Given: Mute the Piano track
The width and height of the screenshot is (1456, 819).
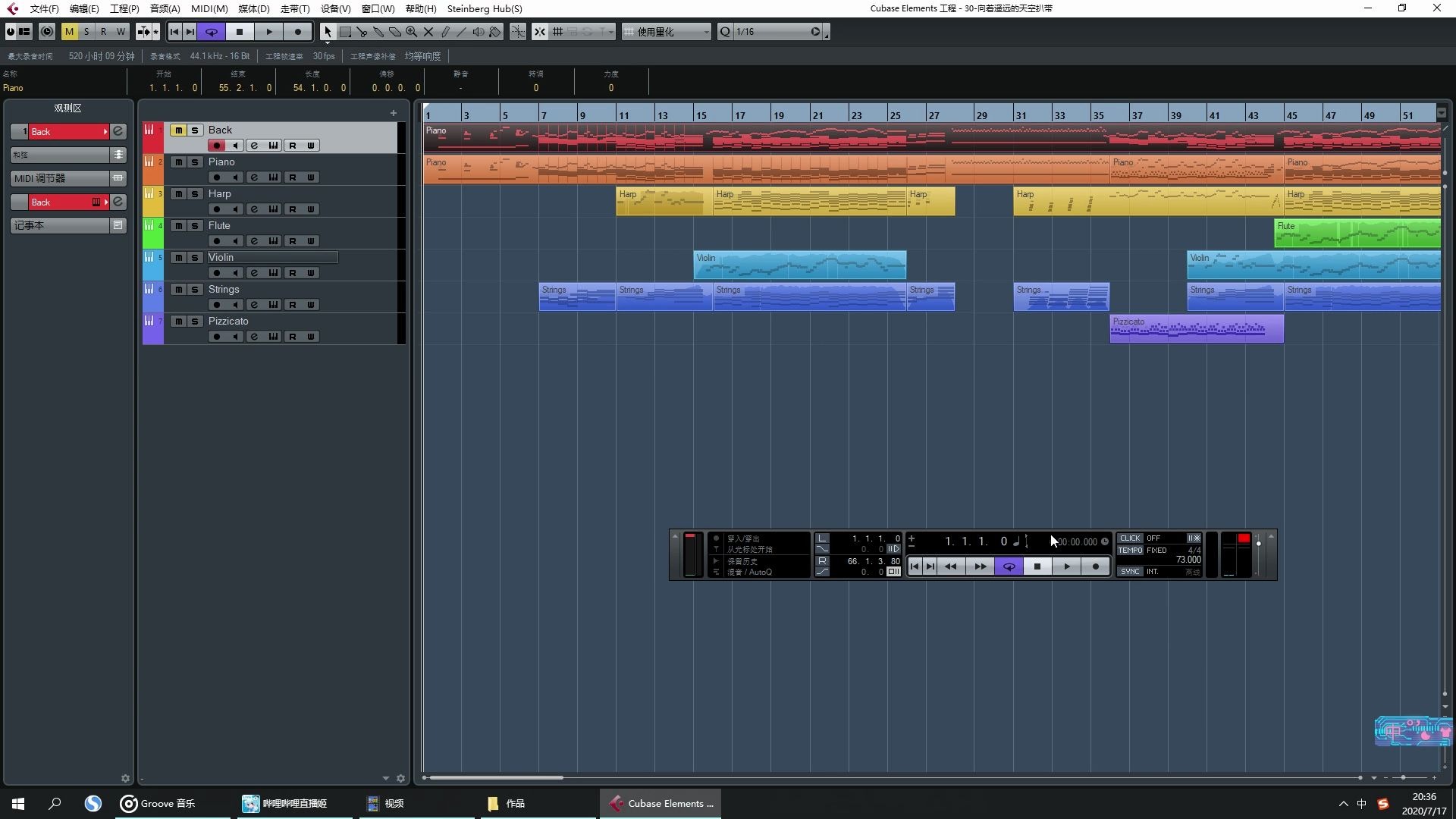Looking at the screenshot, I should point(177,162).
